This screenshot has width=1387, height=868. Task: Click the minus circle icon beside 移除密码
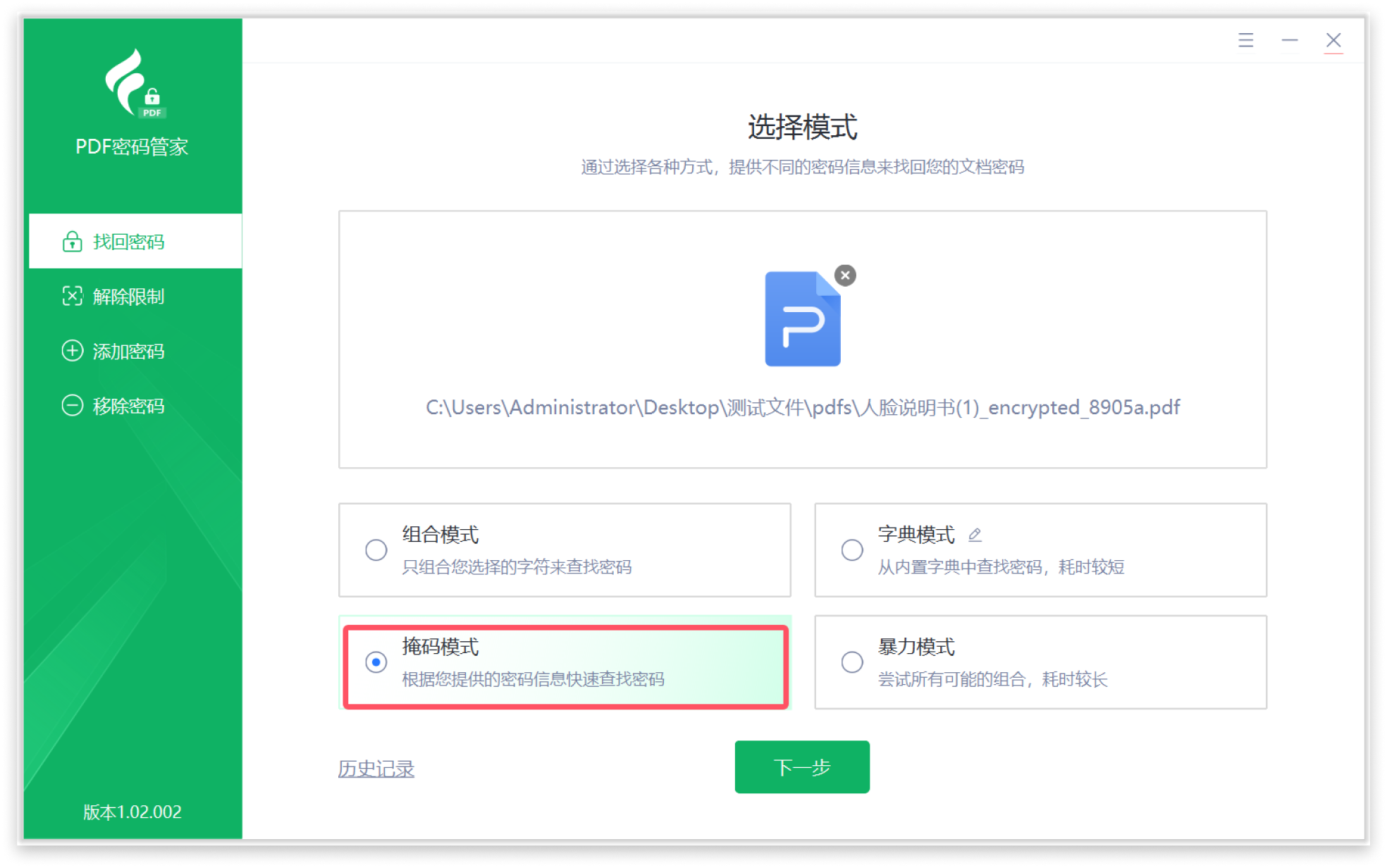[72, 405]
